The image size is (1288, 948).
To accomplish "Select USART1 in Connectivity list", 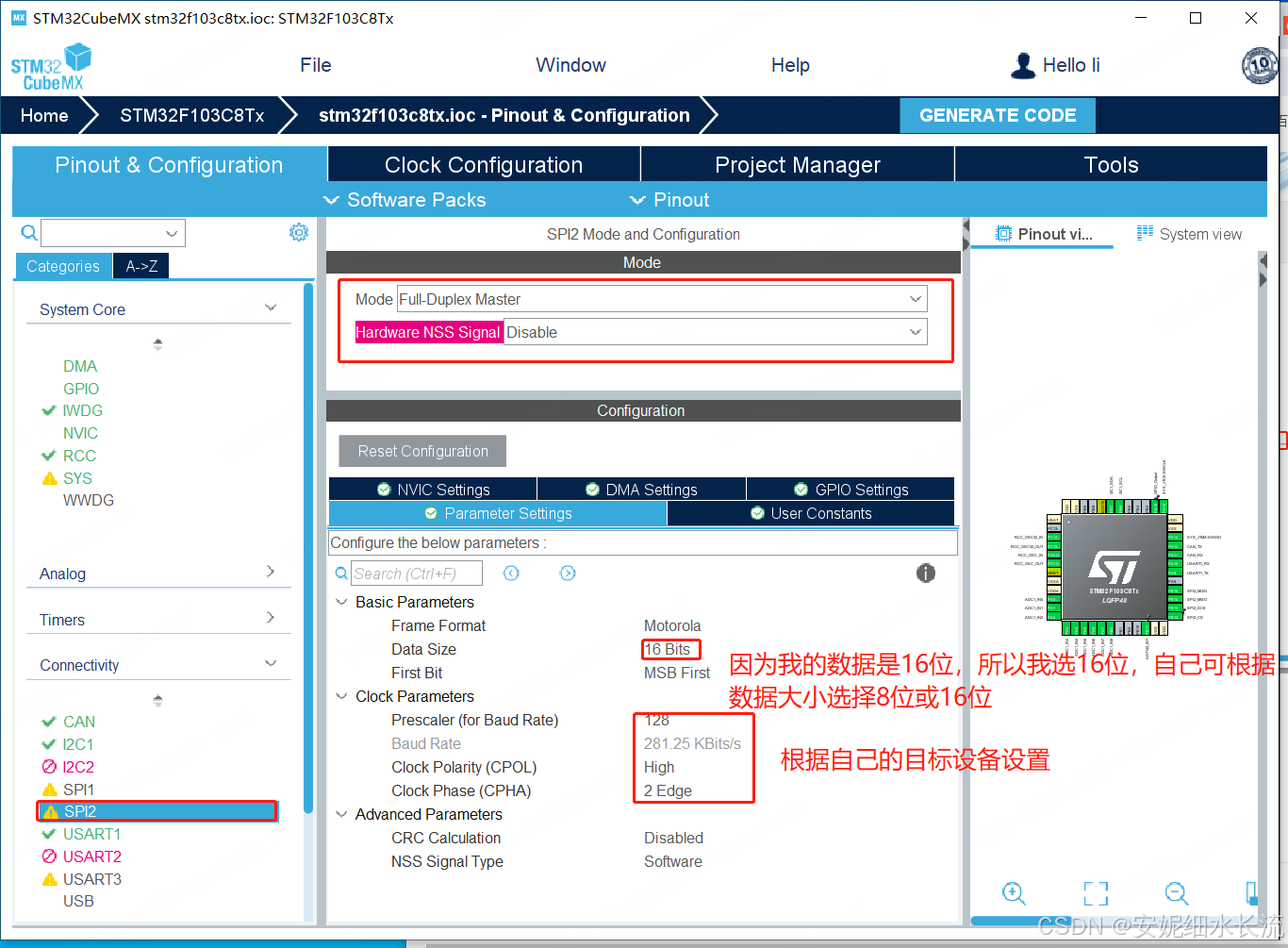I will tap(91, 834).
